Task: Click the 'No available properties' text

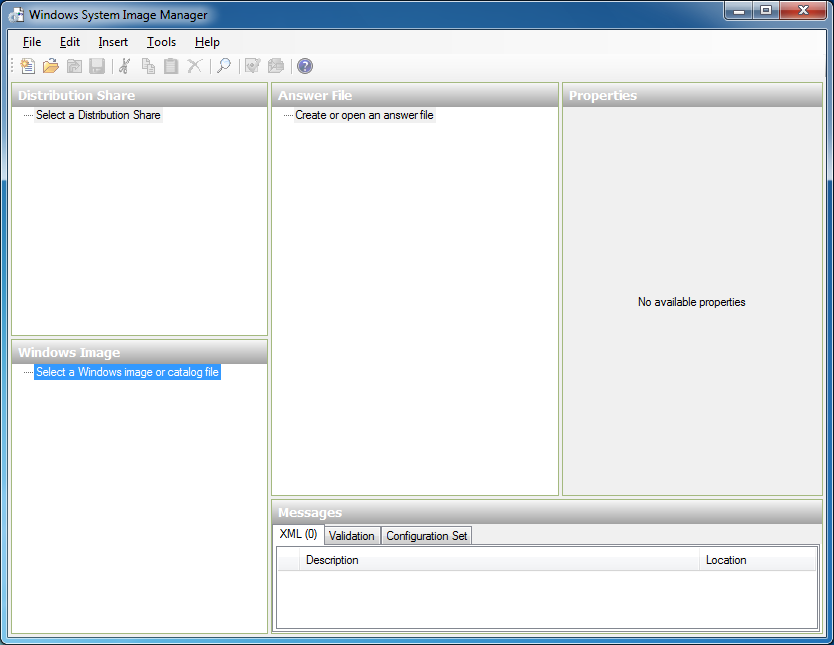Action: 691,302
